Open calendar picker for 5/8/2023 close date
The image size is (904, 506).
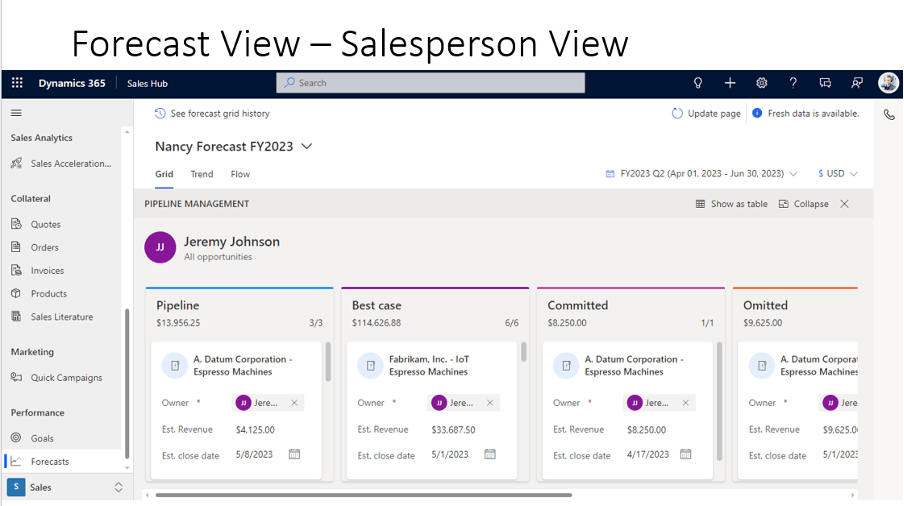tap(294, 454)
